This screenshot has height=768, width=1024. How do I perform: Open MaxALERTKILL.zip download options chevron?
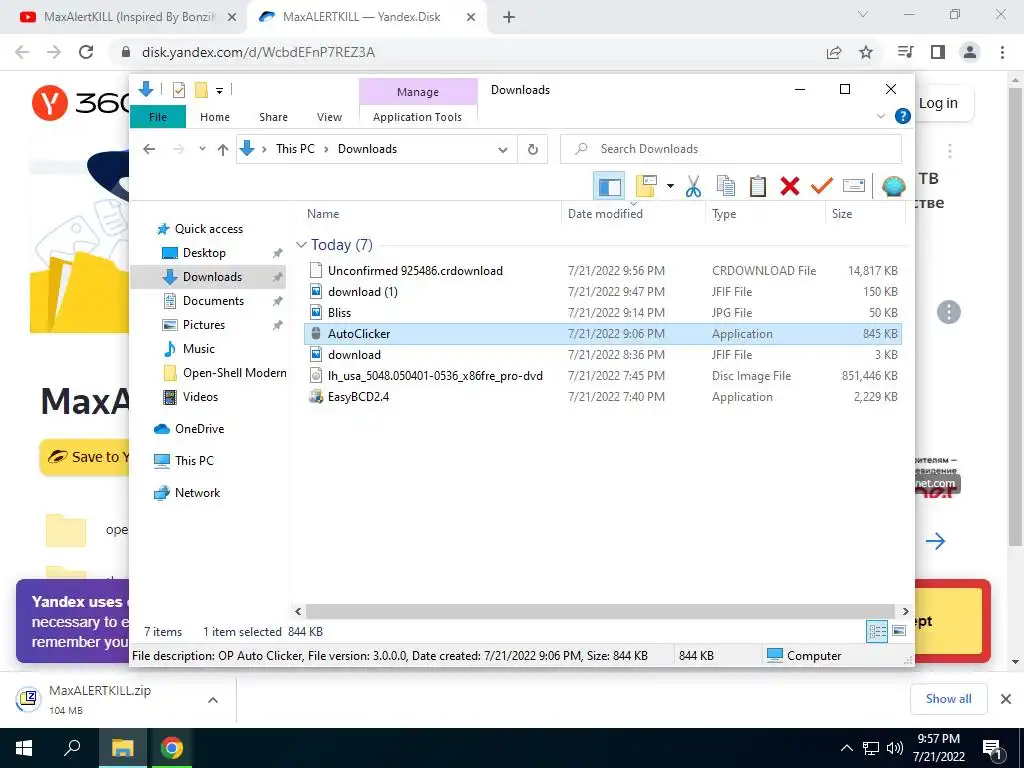click(x=213, y=700)
